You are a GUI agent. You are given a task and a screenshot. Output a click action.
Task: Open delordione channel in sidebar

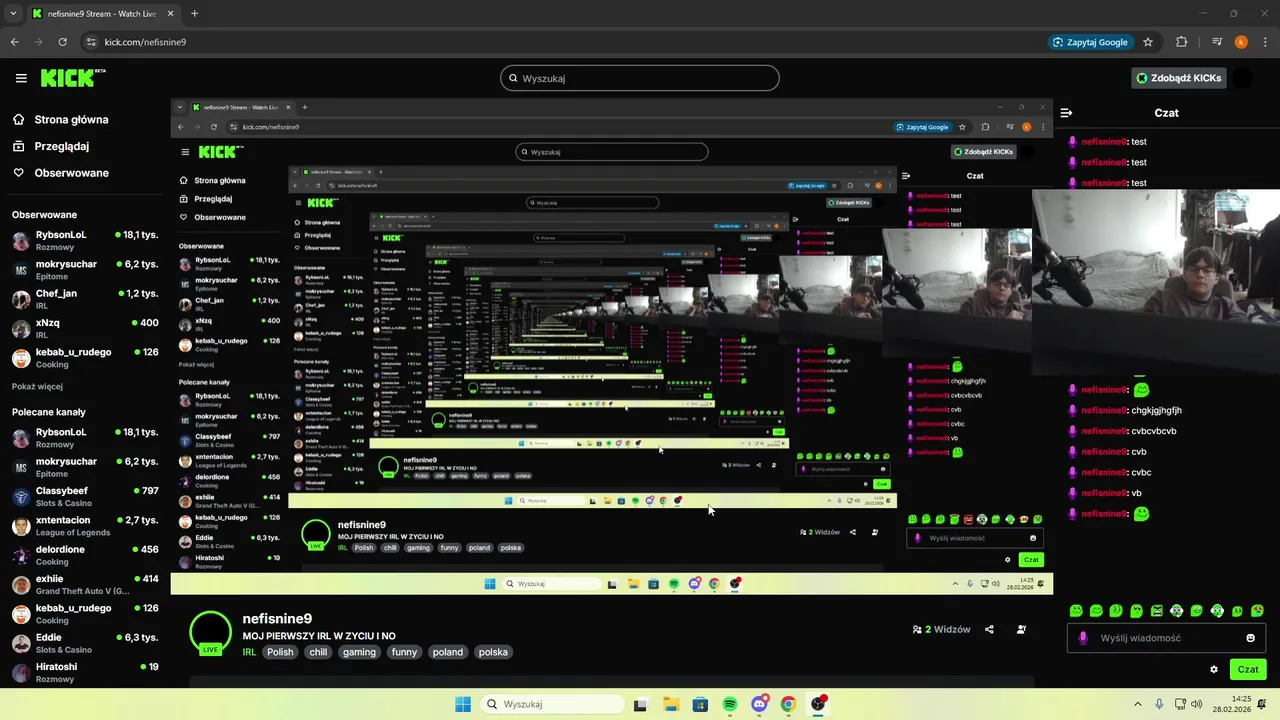click(x=84, y=555)
